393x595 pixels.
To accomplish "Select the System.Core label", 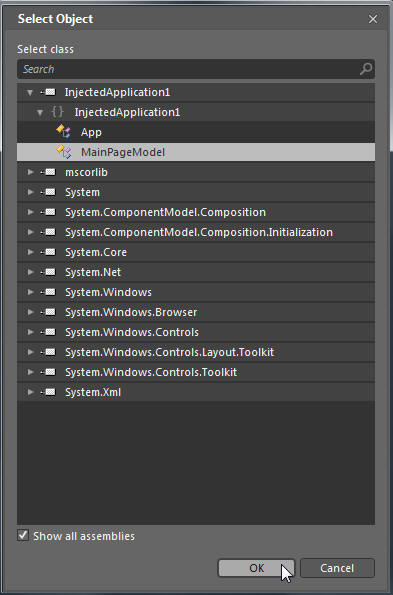I will tap(96, 252).
